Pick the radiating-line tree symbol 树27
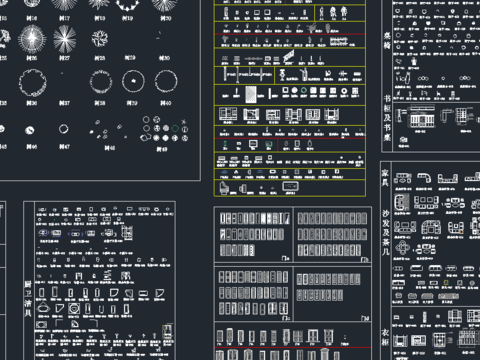480x360 pixels. coord(65,39)
